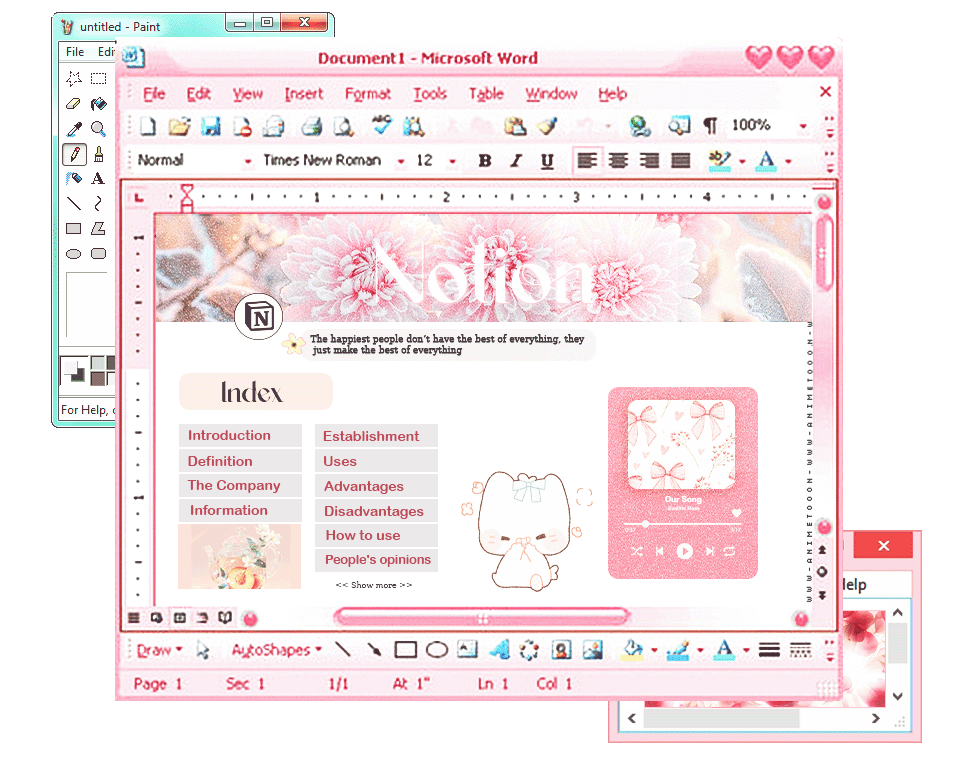
Task: Open the Disadvantages index link
Action: [377, 511]
